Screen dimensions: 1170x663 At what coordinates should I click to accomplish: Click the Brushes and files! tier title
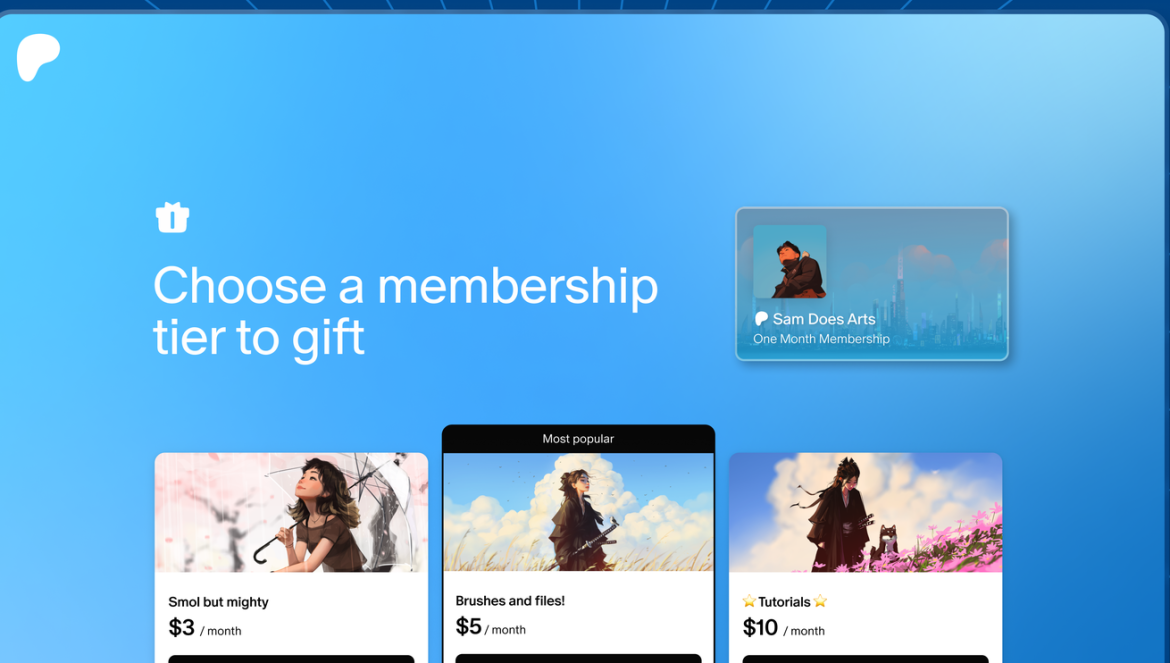pos(510,600)
